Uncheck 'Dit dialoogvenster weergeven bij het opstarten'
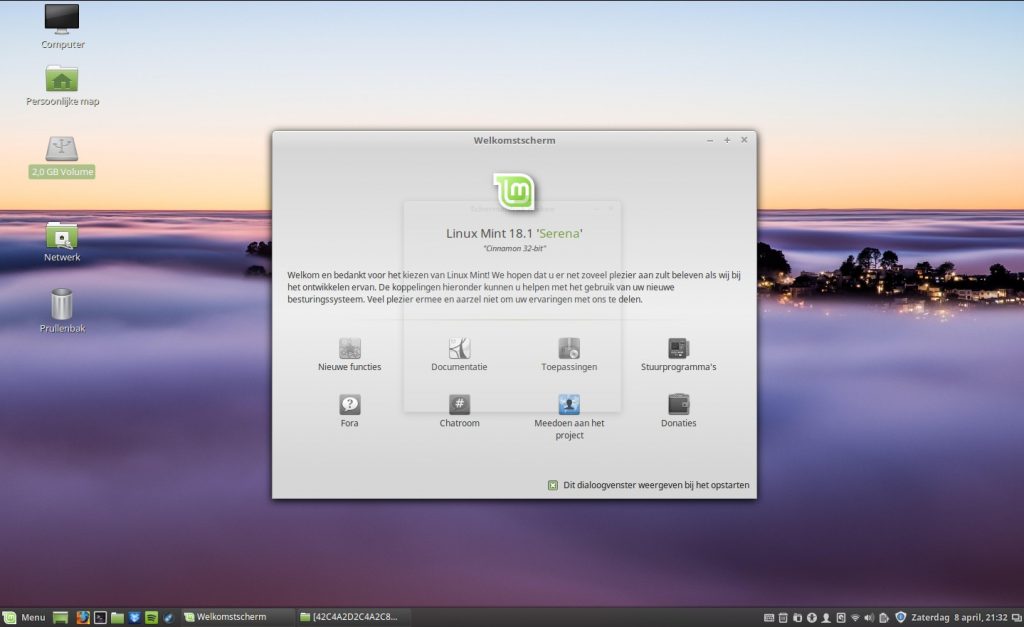This screenshot has height=627, width=1024. pos(552,485)
